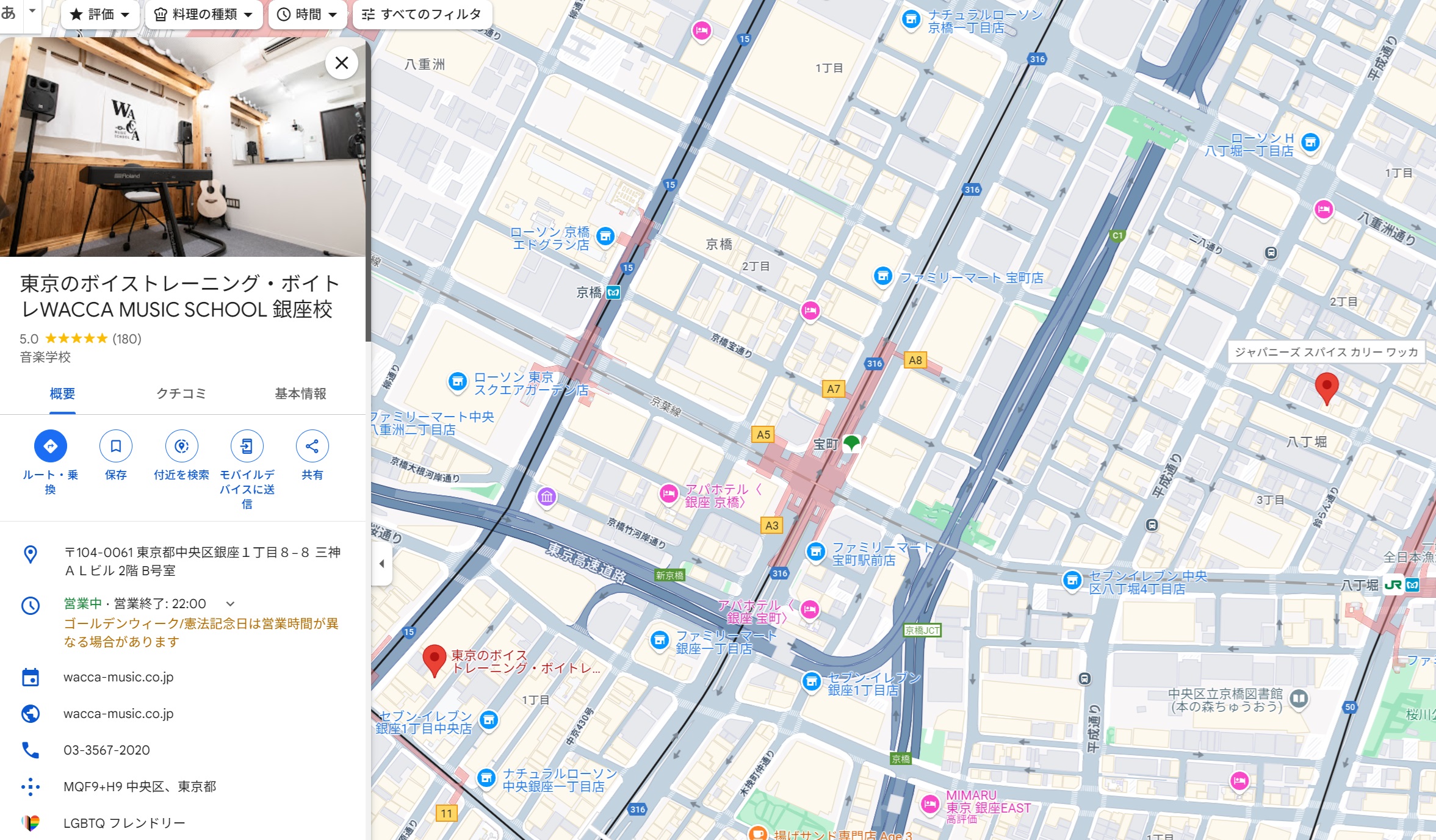Click the 揚げサンド専門店 Age 3 restaurant icon
This screenshot has width=1436, height=840.
coord(757,834)
